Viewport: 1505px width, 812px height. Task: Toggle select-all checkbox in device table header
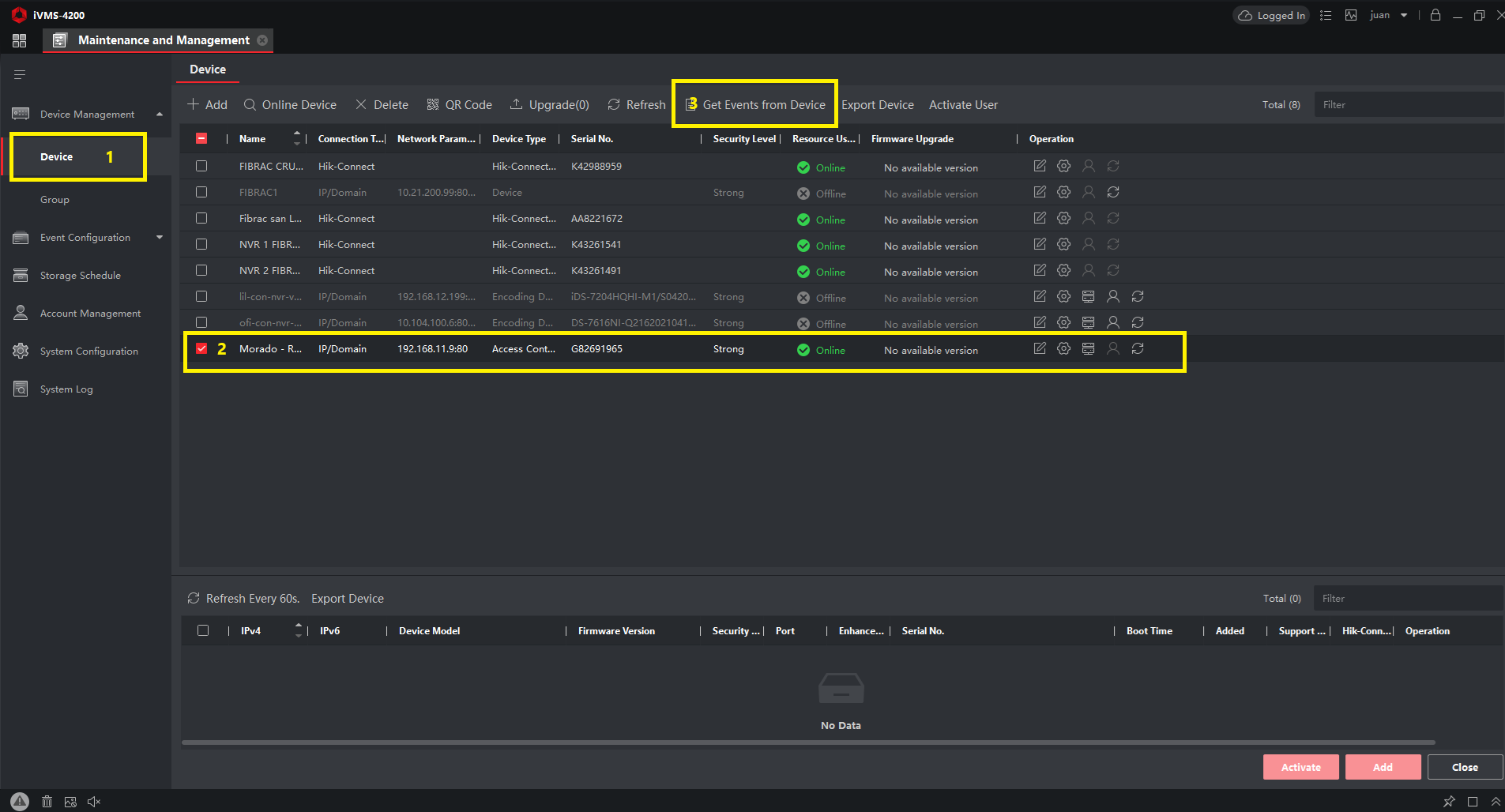(x=201, y=138)
